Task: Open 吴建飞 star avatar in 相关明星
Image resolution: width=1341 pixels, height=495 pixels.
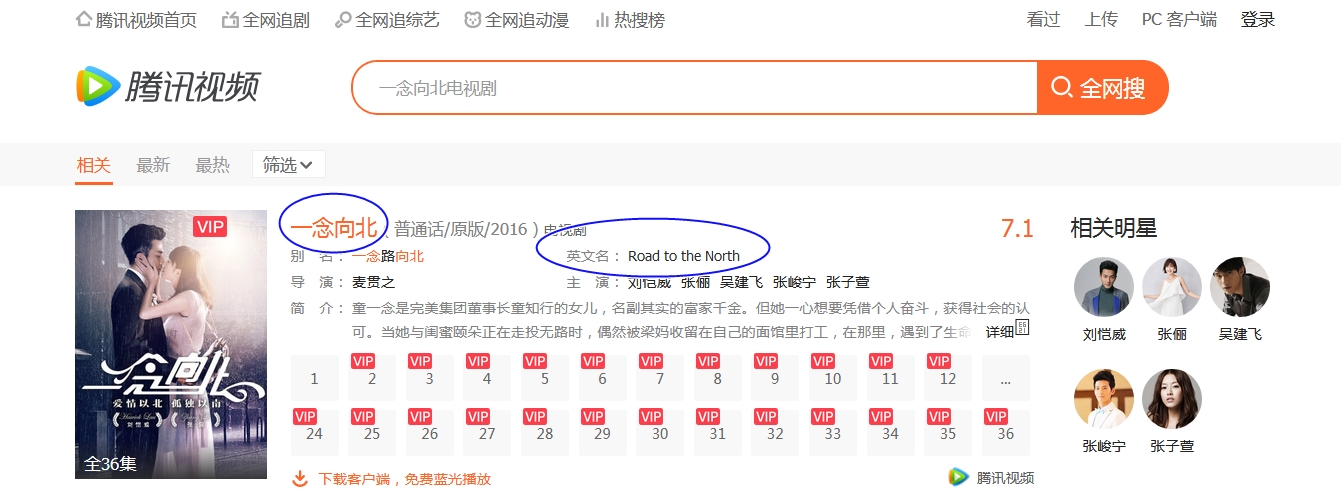Action: point(1240,287)
